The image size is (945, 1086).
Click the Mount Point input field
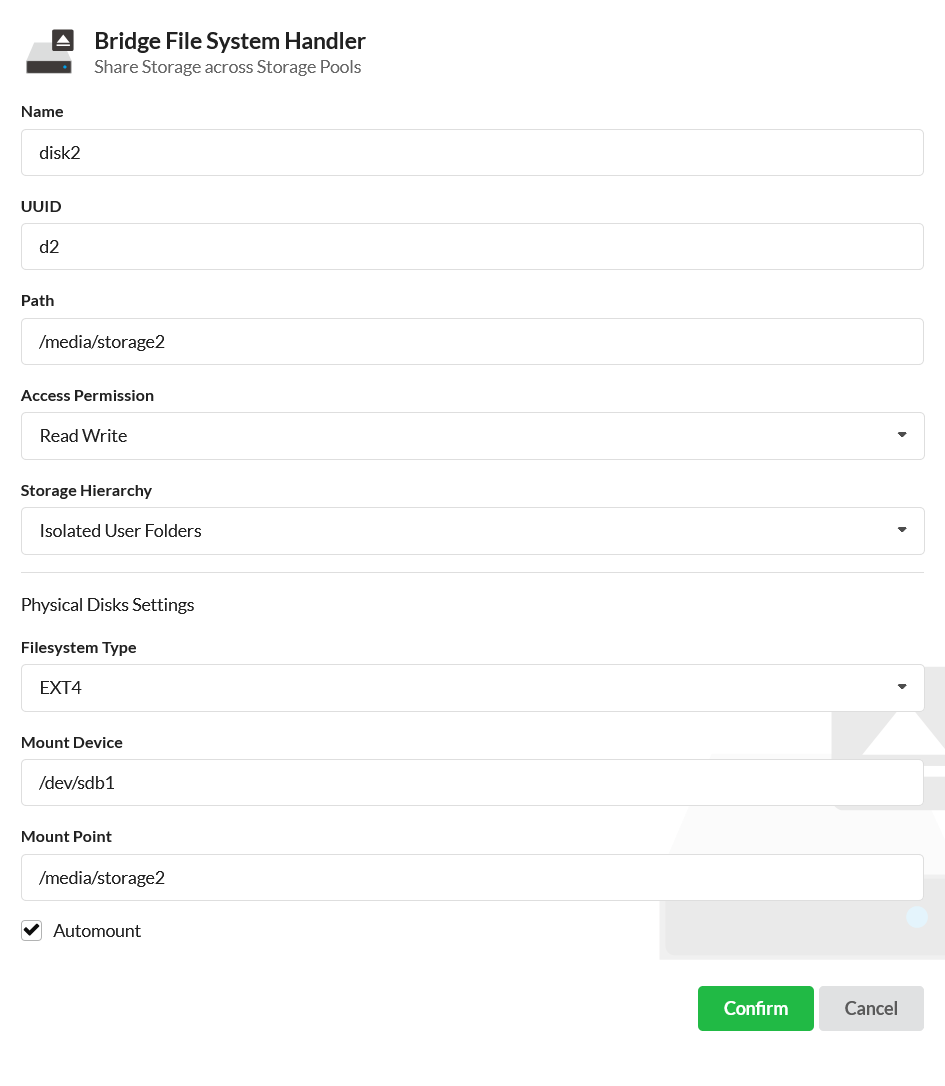click(472, 878)
